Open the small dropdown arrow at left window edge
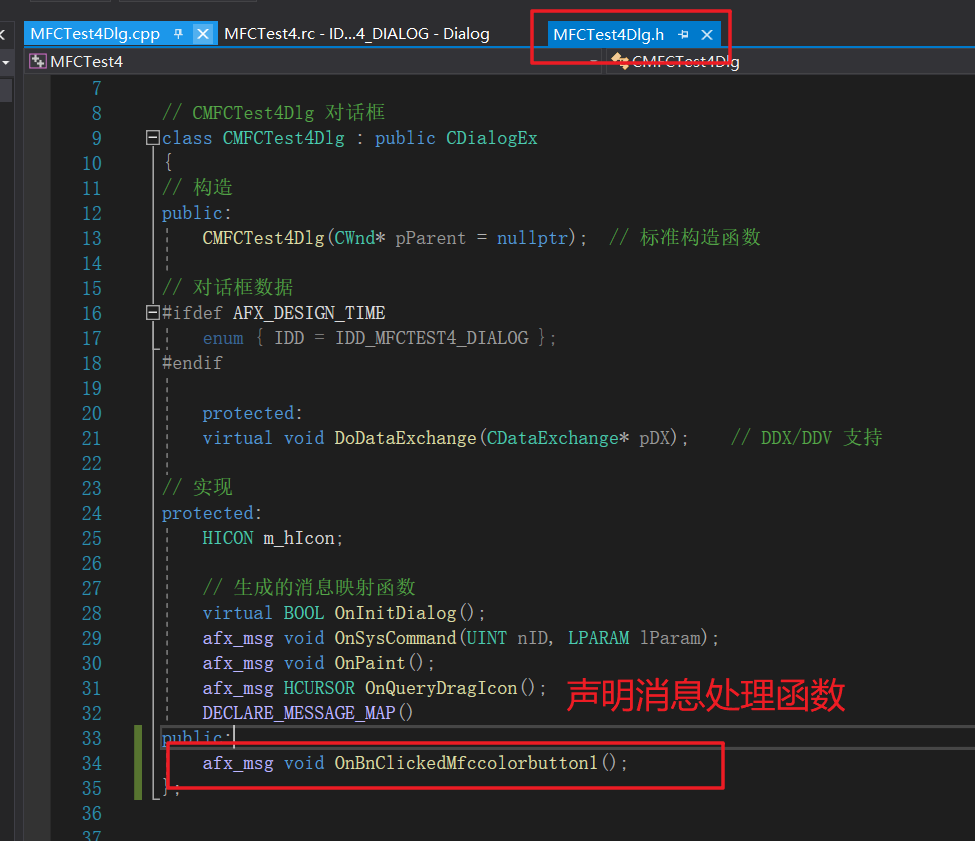 click(x=6, y=62)
